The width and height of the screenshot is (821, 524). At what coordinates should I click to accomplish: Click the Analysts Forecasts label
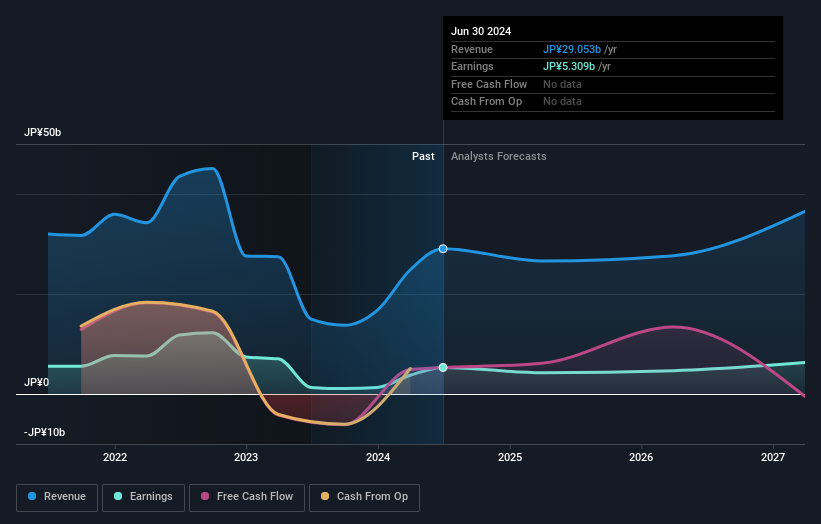tap(498, 156)
